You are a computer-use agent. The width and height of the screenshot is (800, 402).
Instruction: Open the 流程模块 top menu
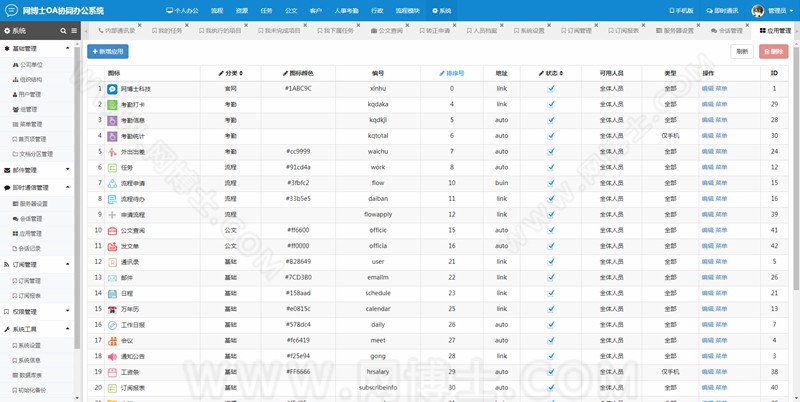(x=408, y=11)
